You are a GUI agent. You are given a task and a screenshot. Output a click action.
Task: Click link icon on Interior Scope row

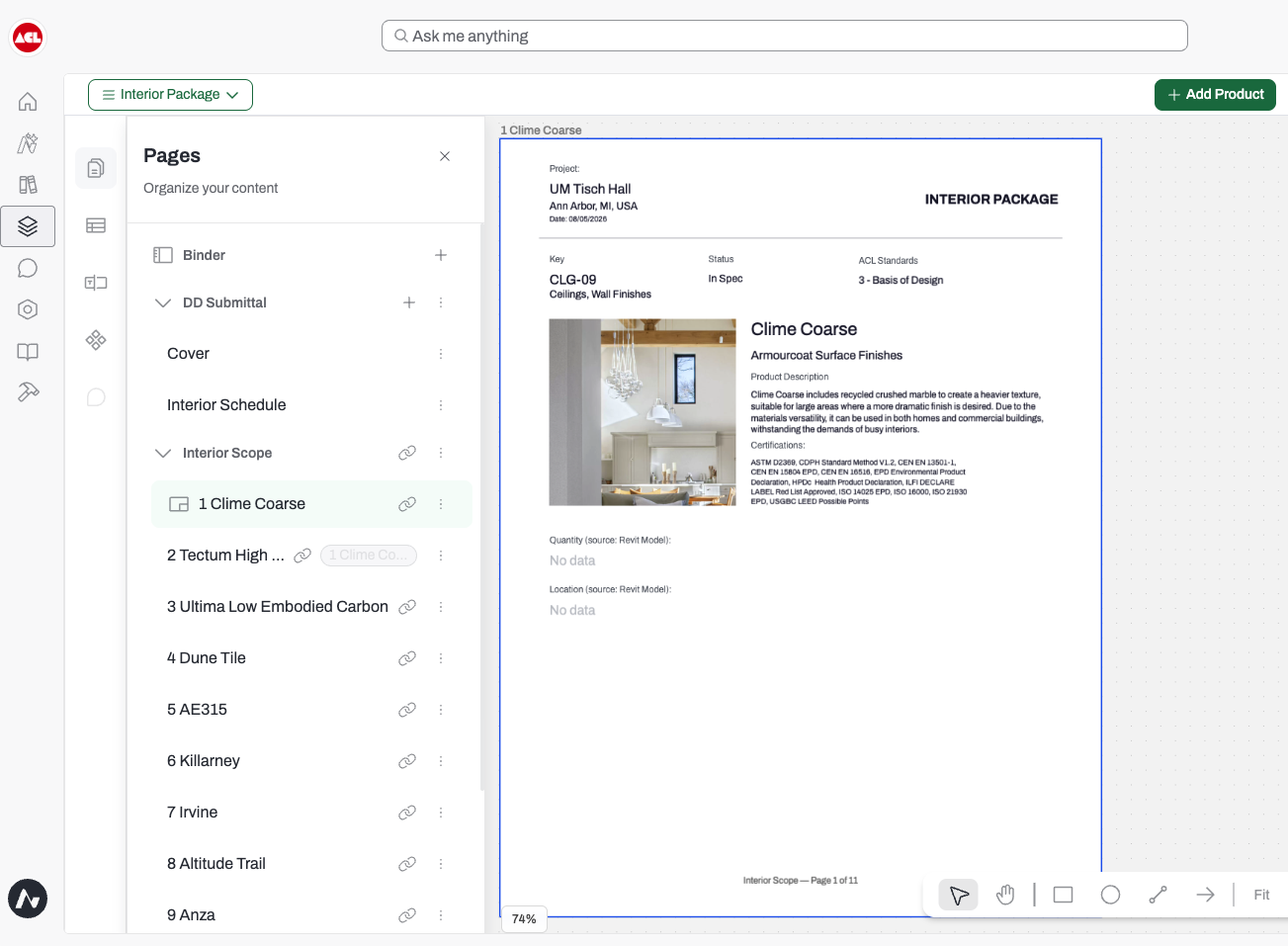(407, 453)
